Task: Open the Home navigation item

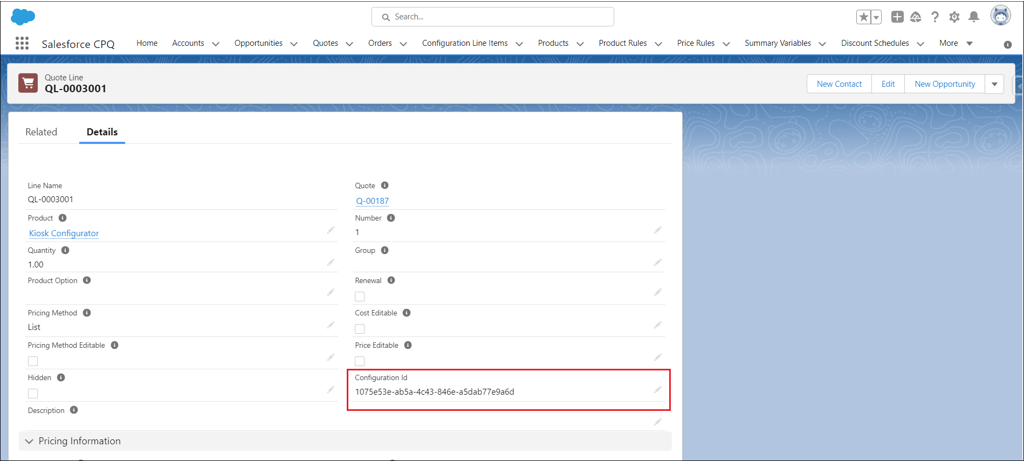Action: click(x=147, y=43)
